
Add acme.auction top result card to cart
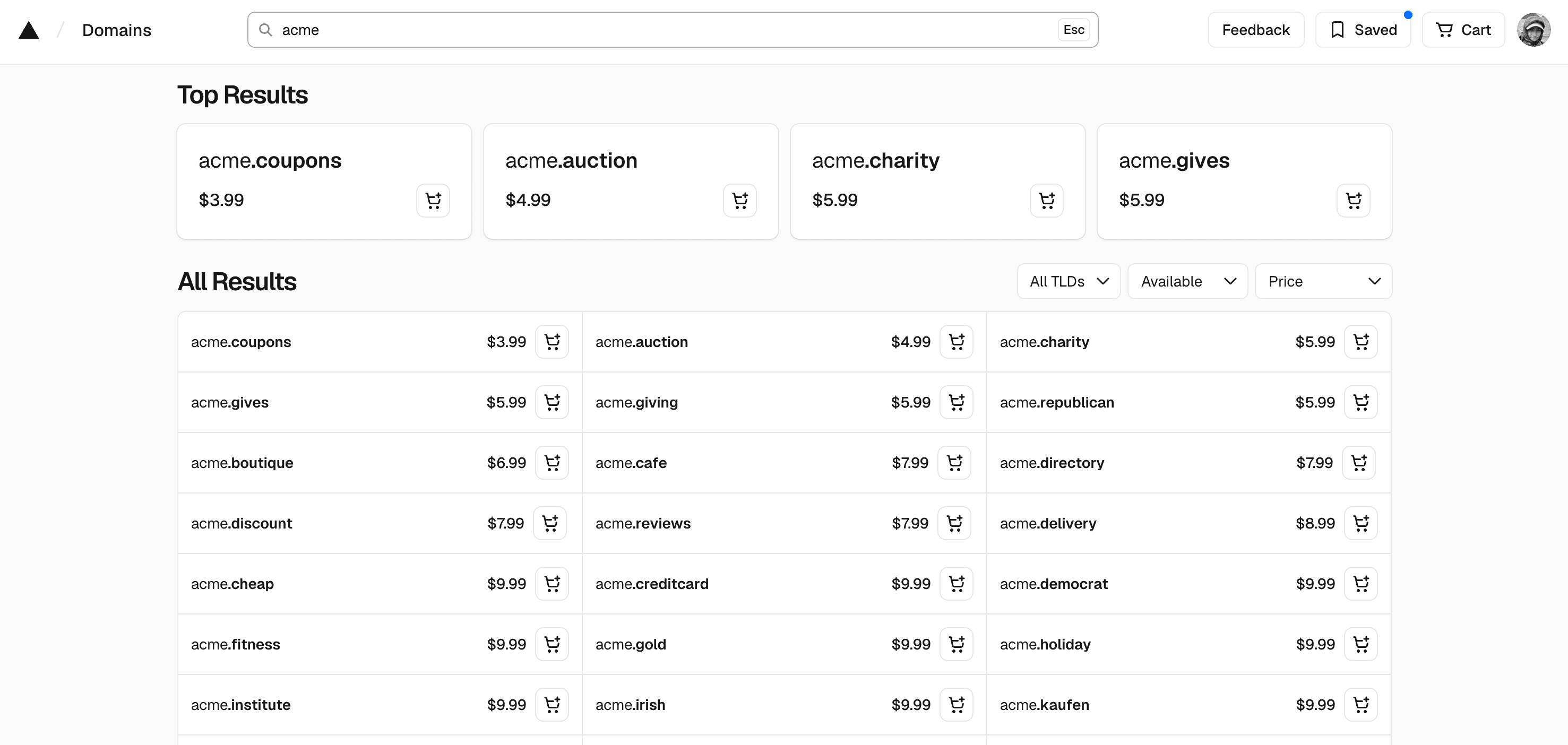click(739, 200)
